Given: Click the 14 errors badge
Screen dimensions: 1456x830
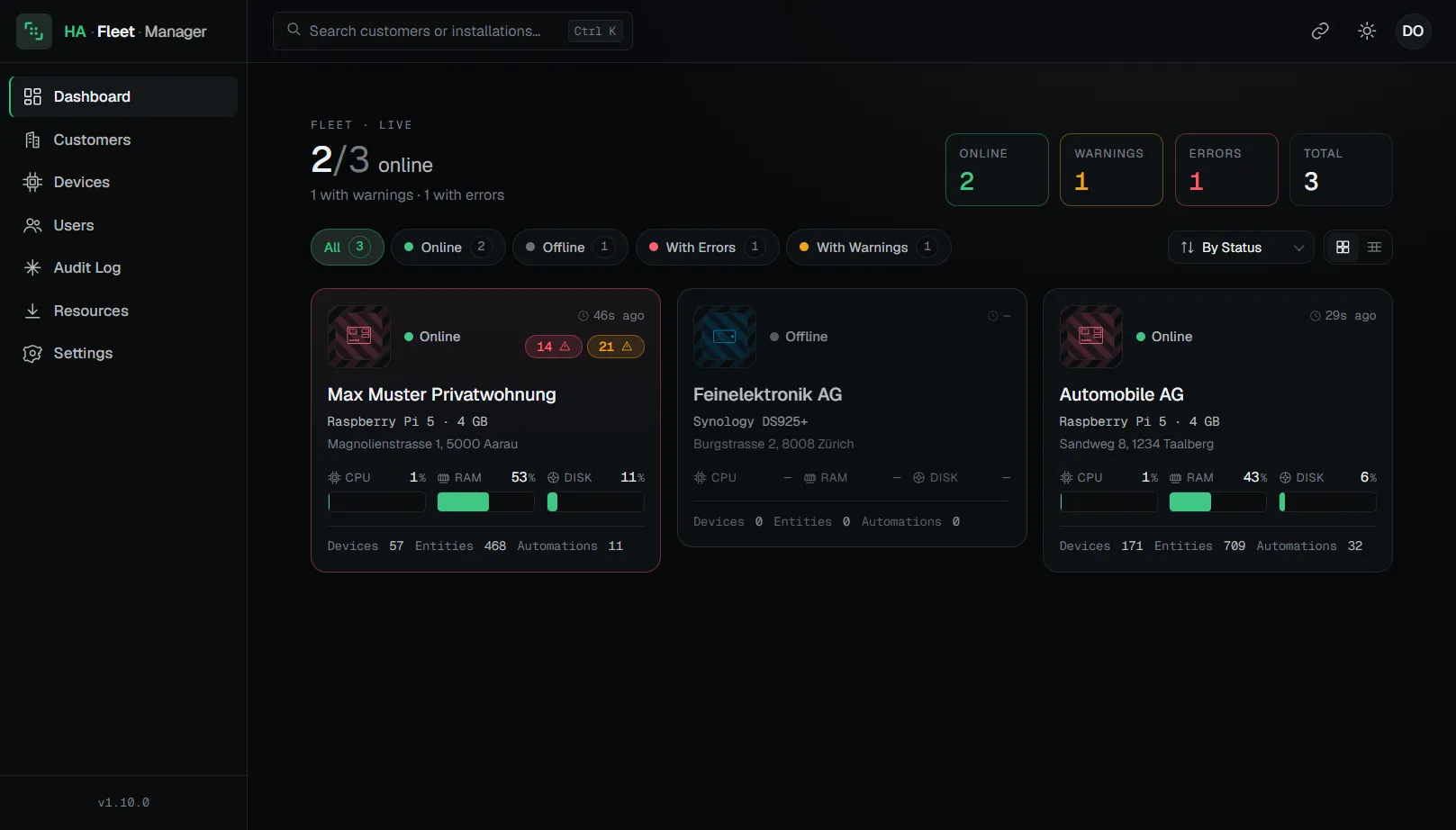Looking at the screenshot, I should tap(554, 347).
